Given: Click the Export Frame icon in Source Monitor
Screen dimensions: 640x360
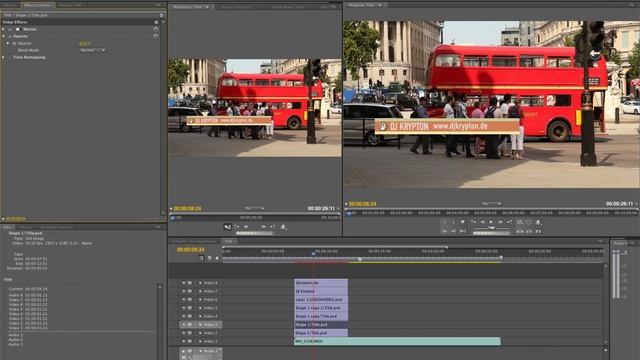Looking at the screenshot, I should tap(283, 227).
